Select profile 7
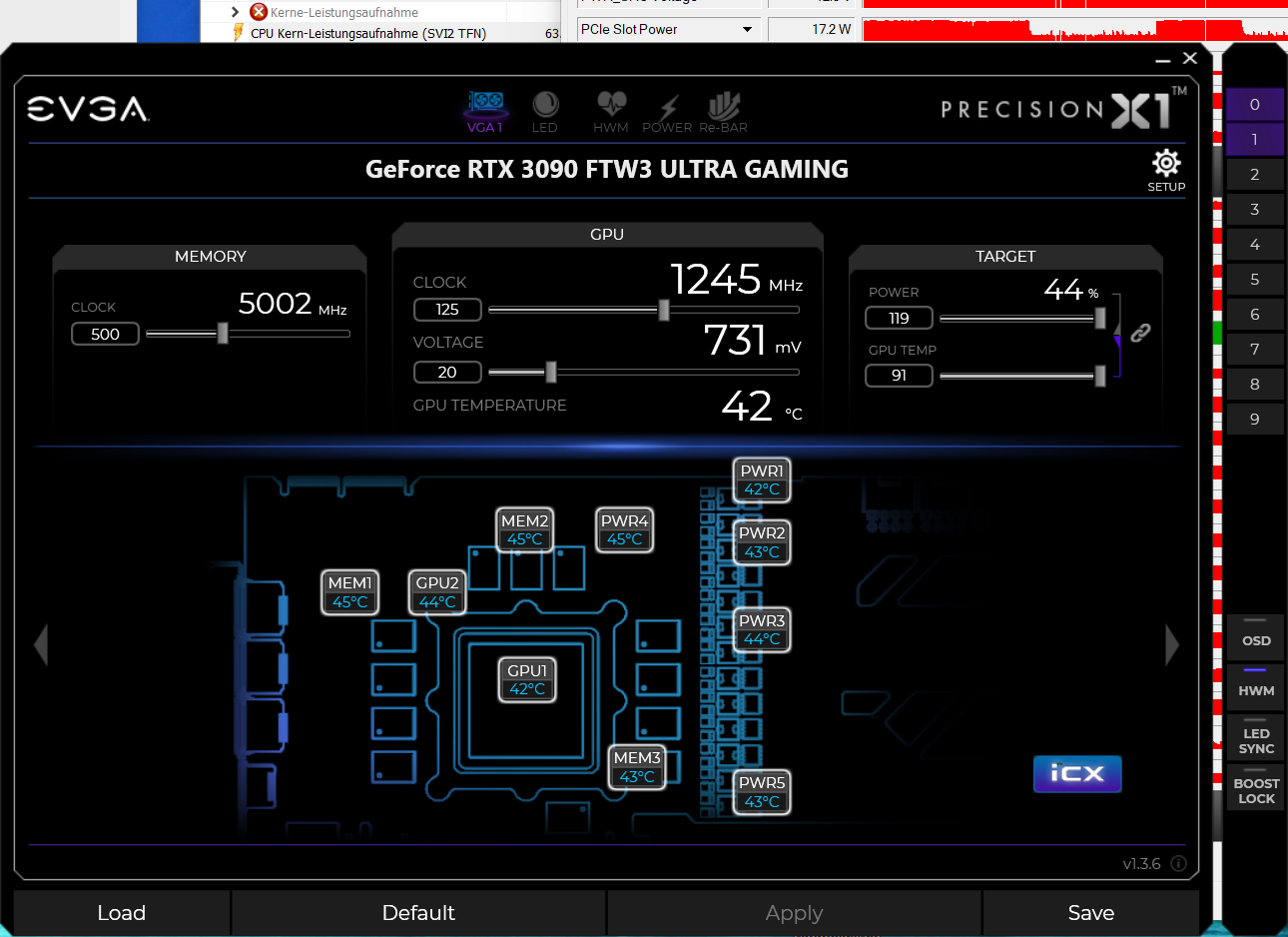The height and width of the screenshot is (937, 1288). pyautogui.click(x=1255, y=350)
